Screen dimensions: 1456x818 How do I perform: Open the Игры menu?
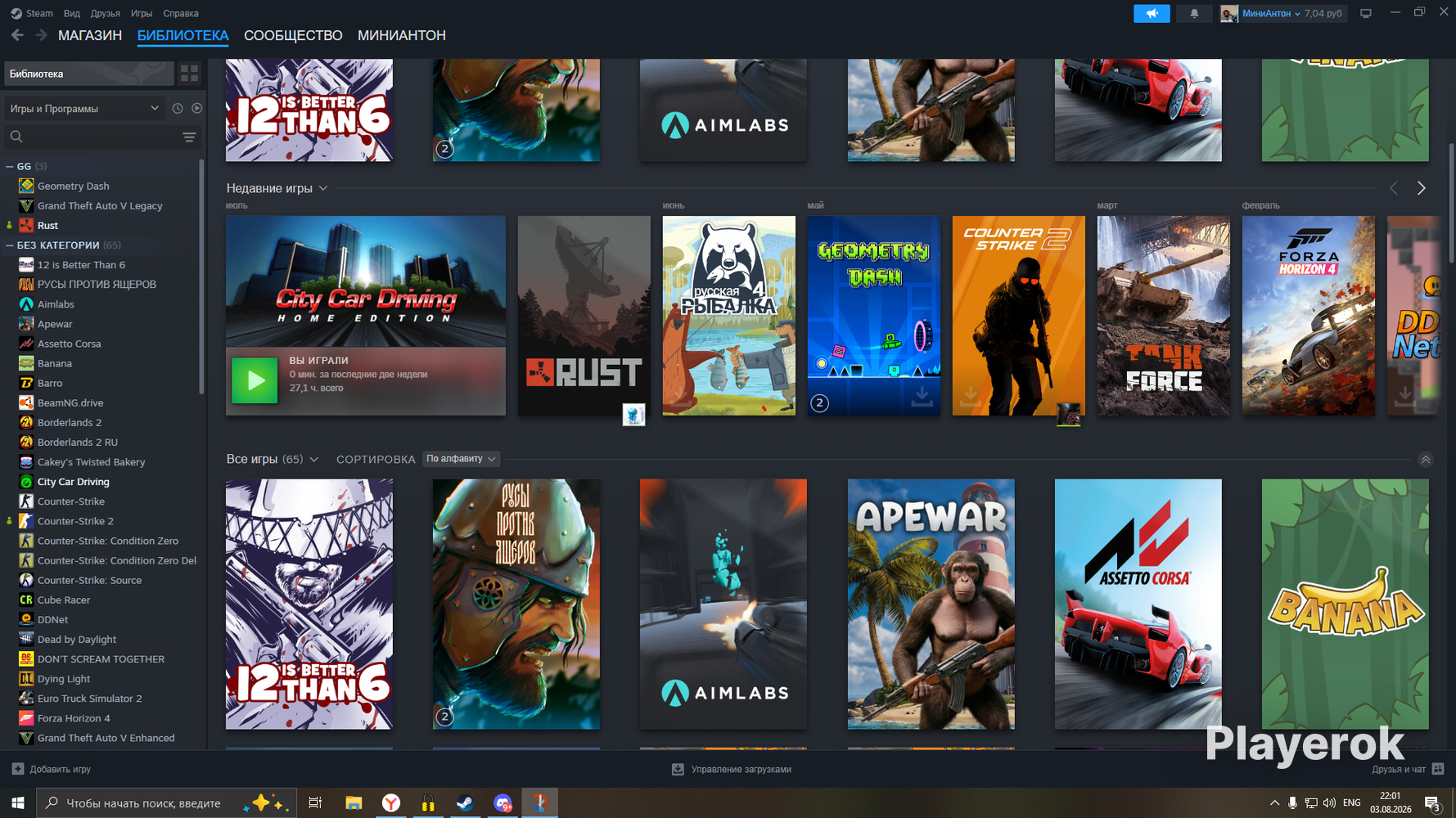[x=142, y=13]
